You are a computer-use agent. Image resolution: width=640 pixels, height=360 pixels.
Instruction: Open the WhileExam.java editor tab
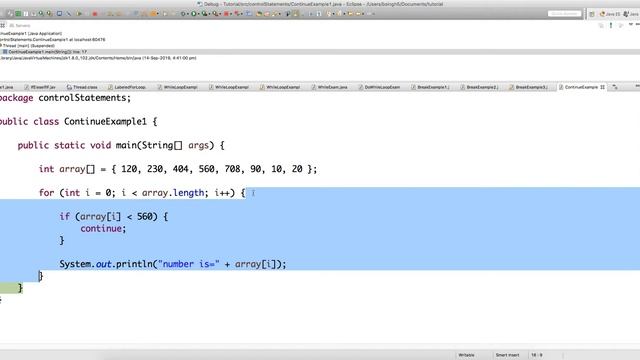[x=329, y=87]
